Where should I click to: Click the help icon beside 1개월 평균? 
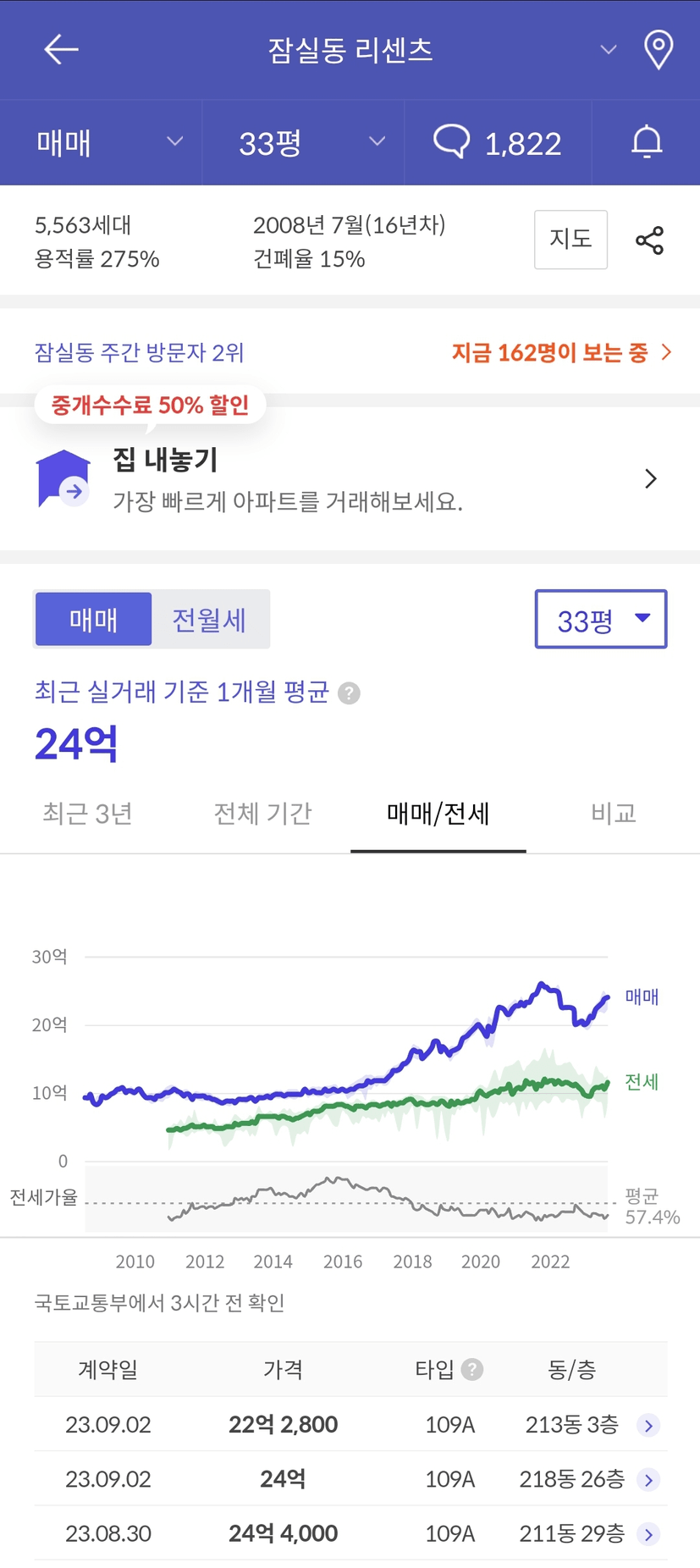click(x=349, y=693)
